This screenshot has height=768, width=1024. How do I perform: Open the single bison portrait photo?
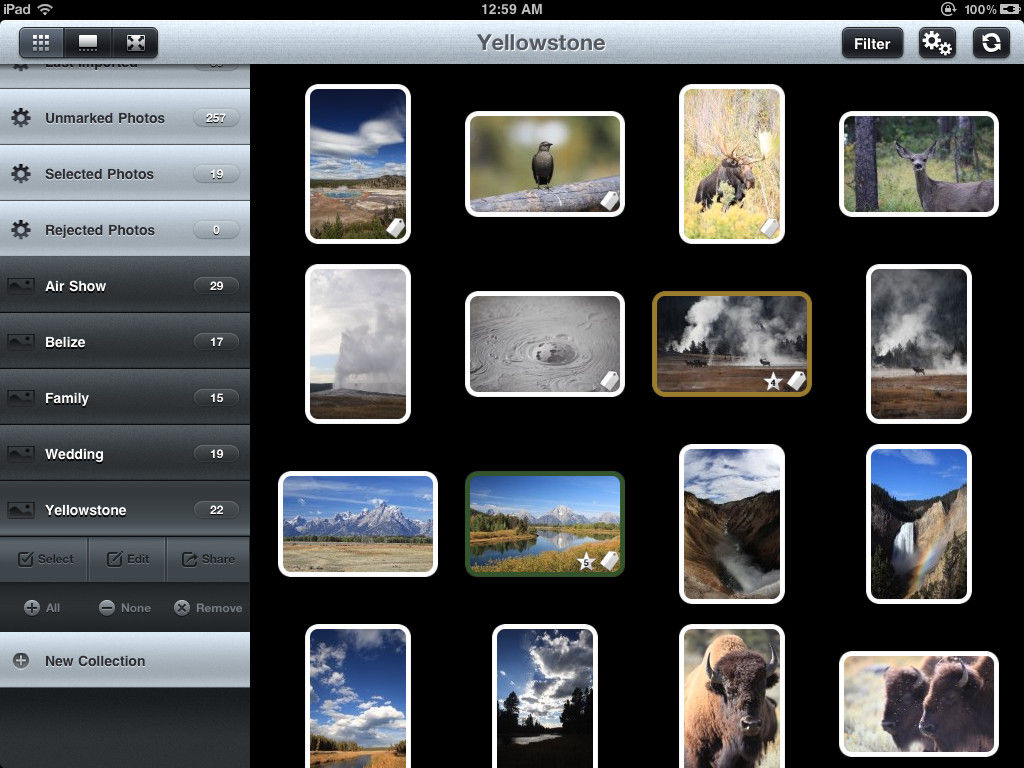point(732,697)
